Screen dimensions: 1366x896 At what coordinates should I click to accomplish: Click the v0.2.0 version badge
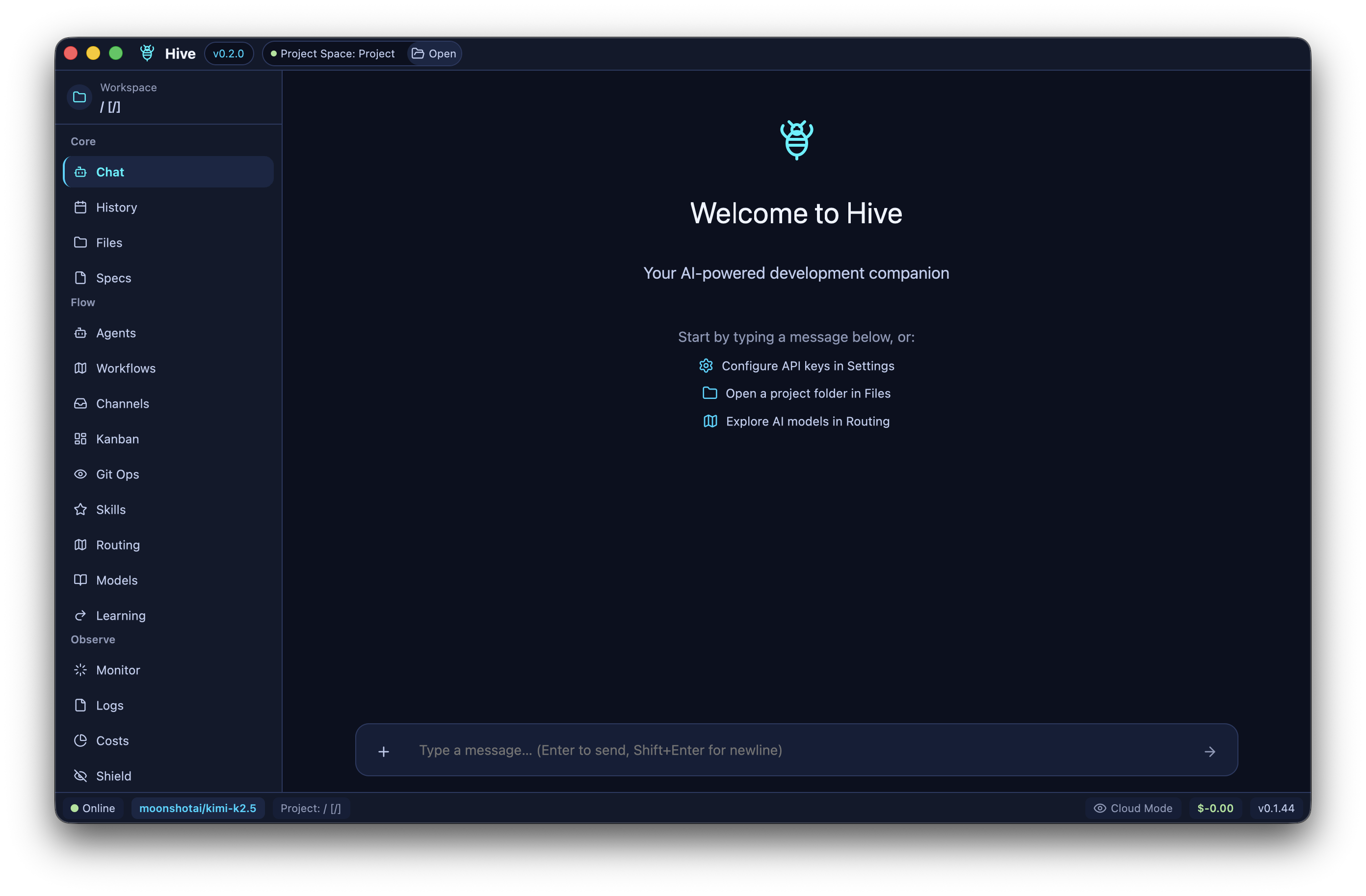[x=229, y=53]
